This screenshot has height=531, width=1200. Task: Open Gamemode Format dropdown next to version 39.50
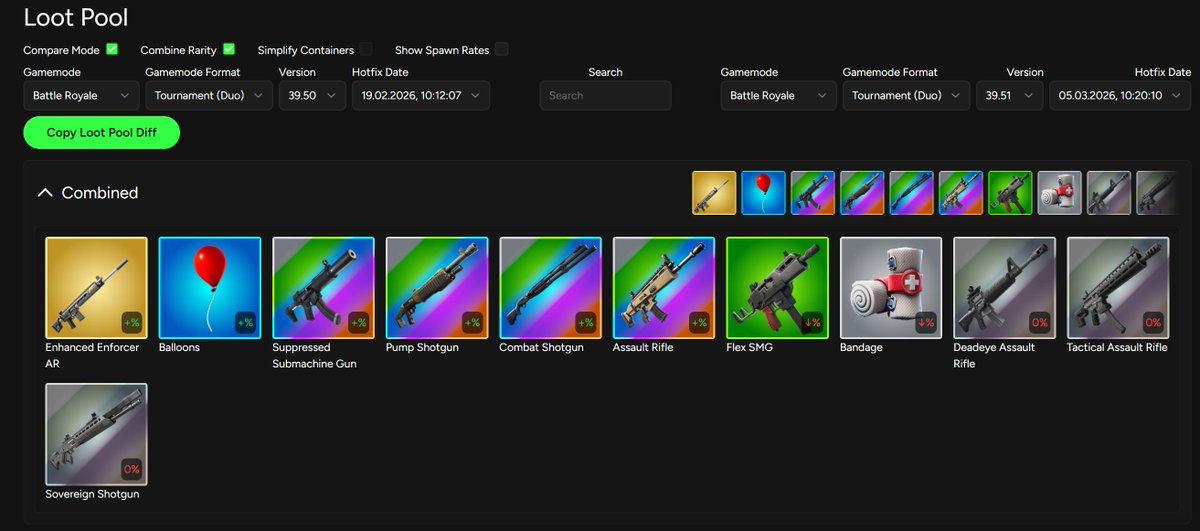(209, 95)
